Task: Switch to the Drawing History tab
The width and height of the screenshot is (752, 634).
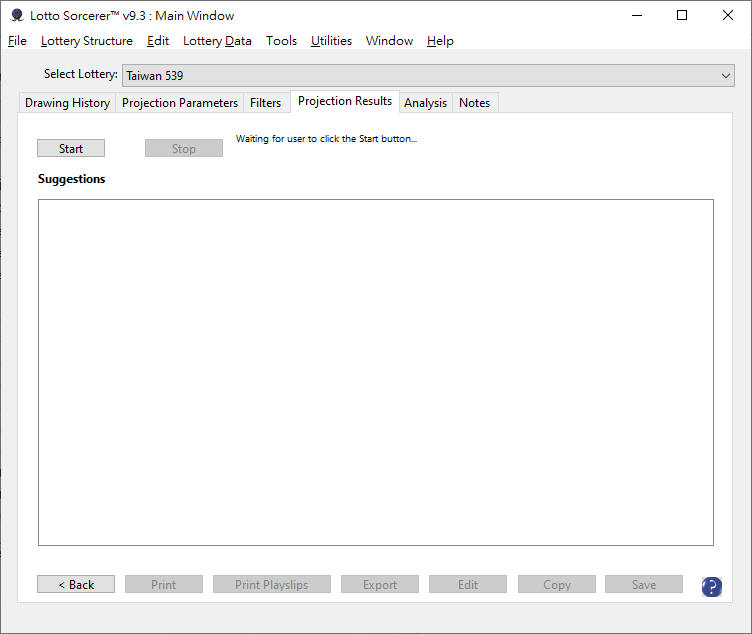Action: pyautogui.click(x=67, y=103)
